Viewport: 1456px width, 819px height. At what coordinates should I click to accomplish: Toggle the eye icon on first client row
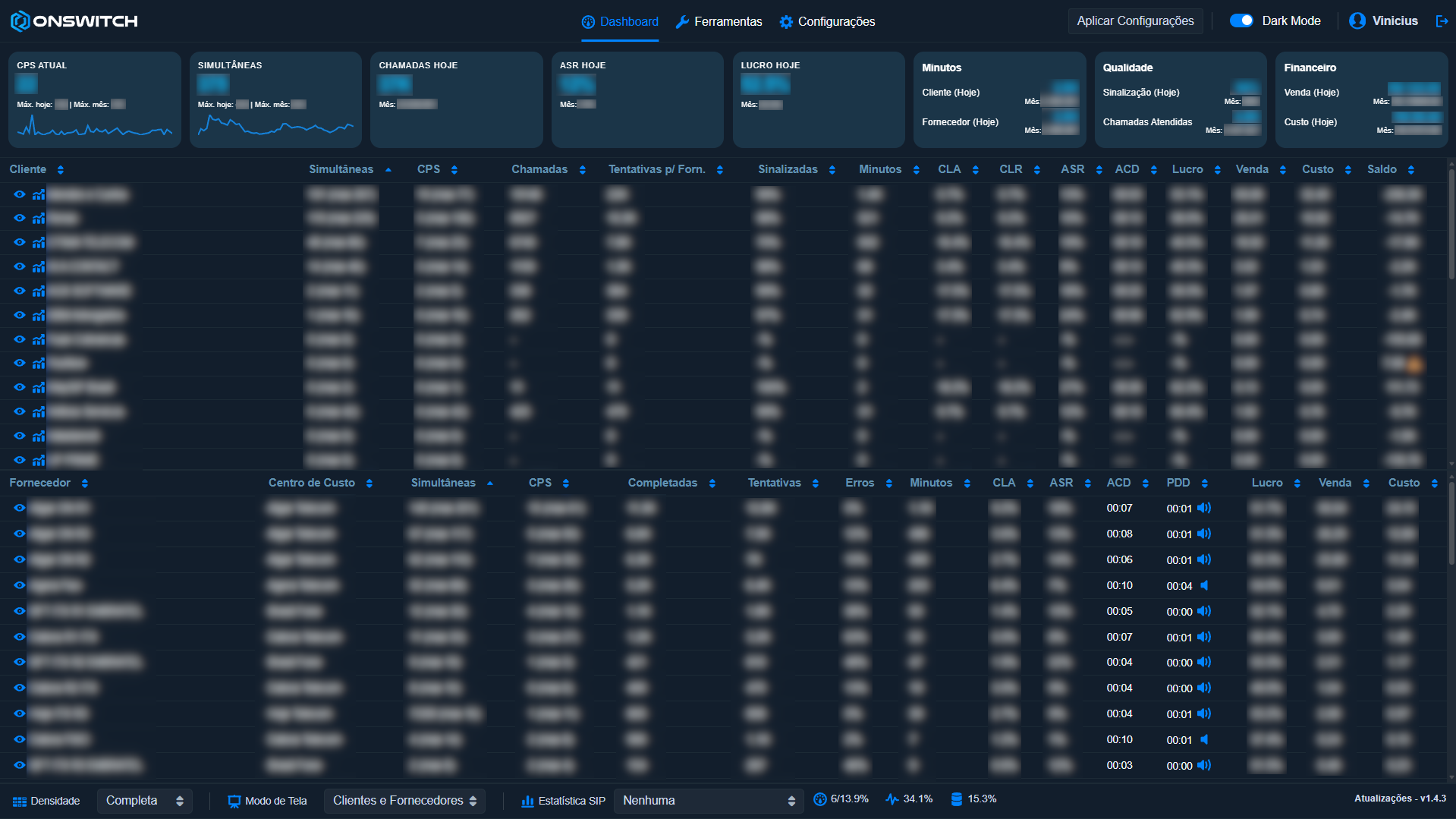[x=20, y=194]
